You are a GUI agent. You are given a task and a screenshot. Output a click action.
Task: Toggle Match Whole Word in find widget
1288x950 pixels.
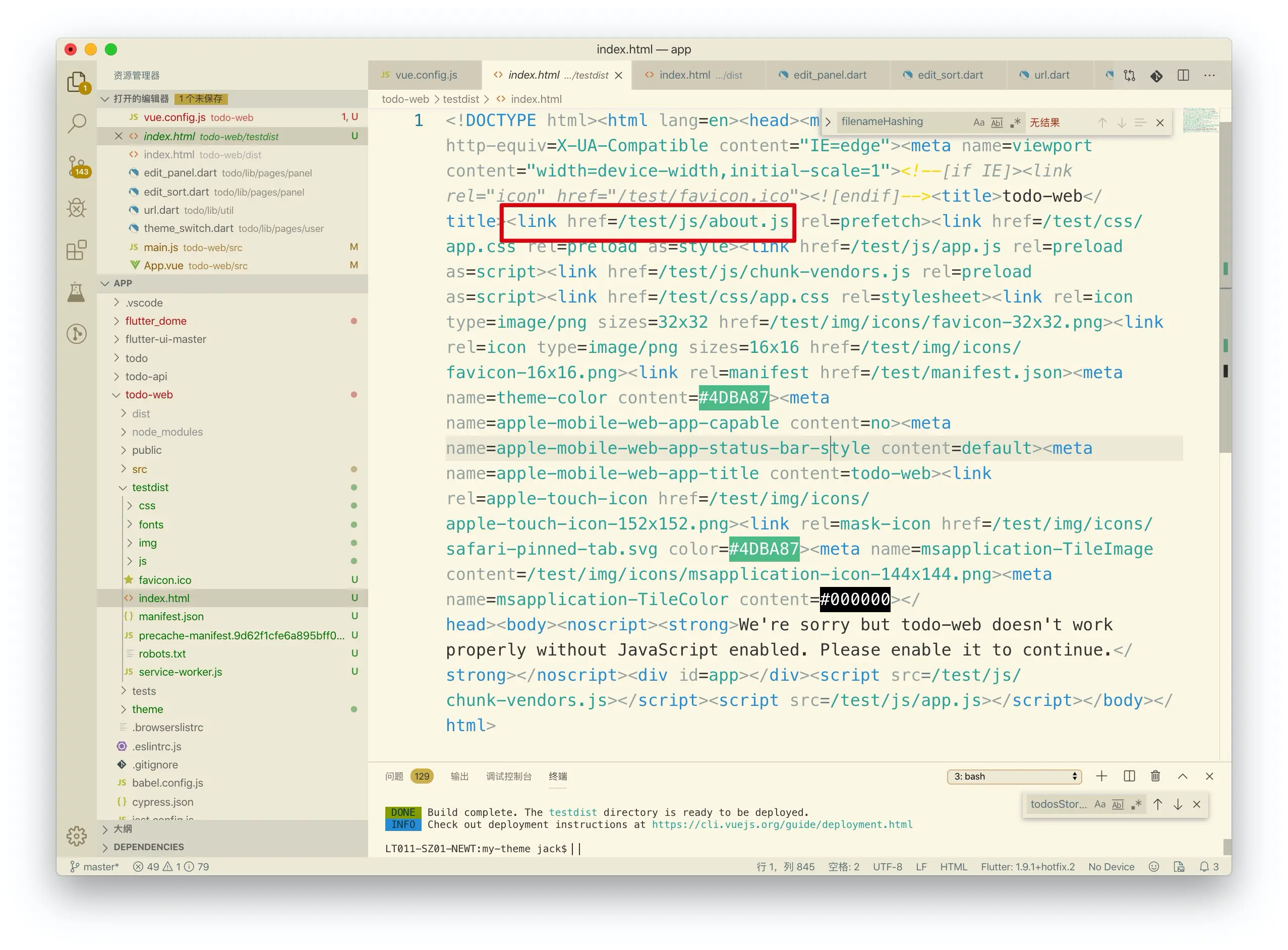[x=997, y=123]
